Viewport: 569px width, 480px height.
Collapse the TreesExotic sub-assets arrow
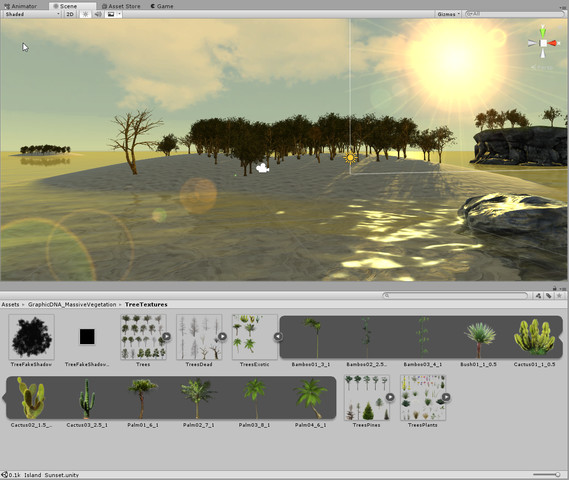[x=278, y=336]
